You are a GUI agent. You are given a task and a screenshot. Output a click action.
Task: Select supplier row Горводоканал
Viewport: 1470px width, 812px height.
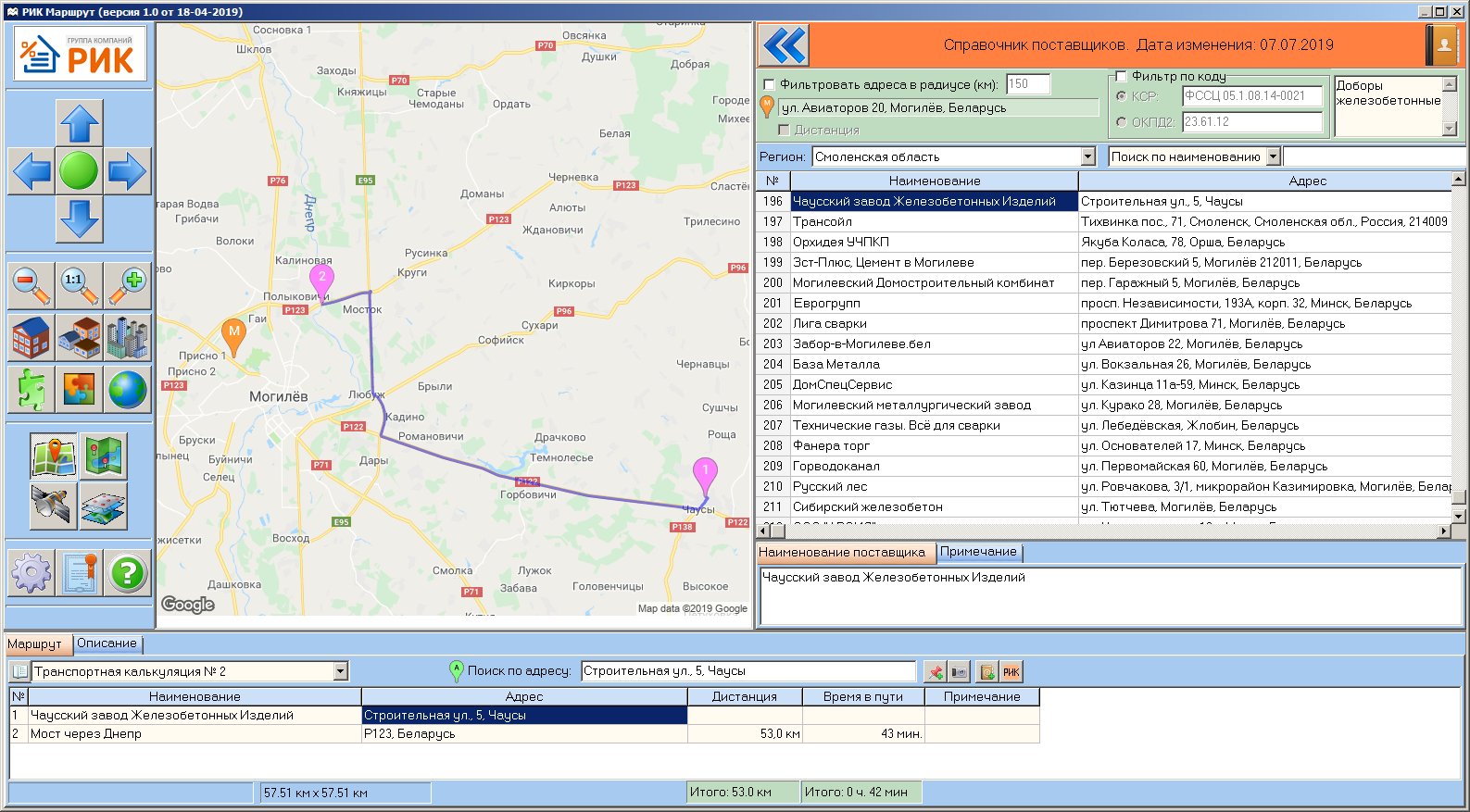1104,466
